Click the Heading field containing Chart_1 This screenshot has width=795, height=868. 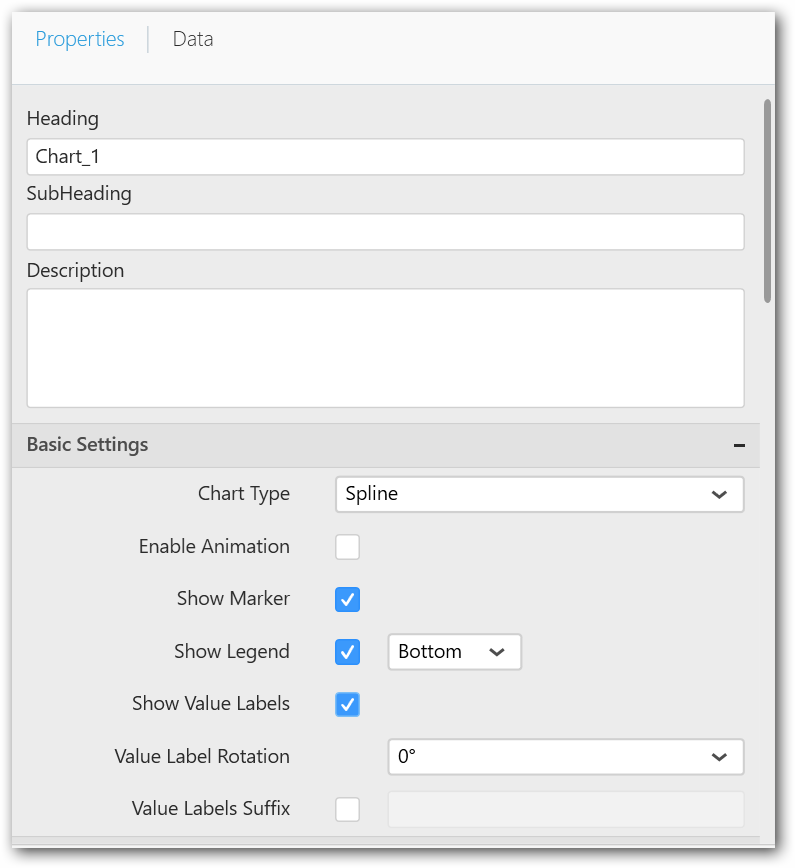point(385,157)
